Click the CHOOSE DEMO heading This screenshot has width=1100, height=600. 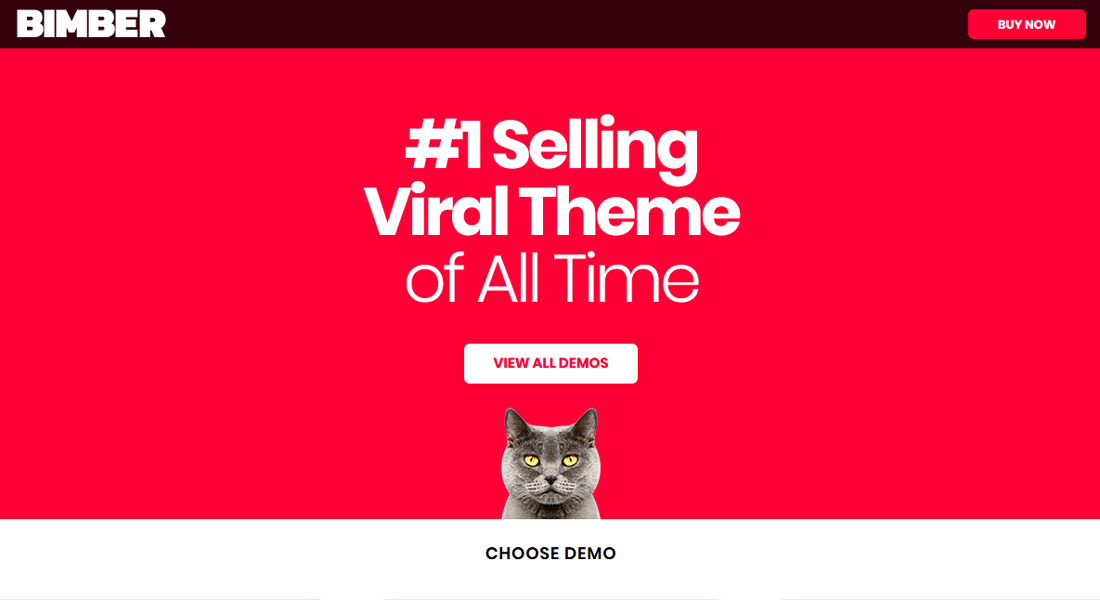[x=550, y=553]
